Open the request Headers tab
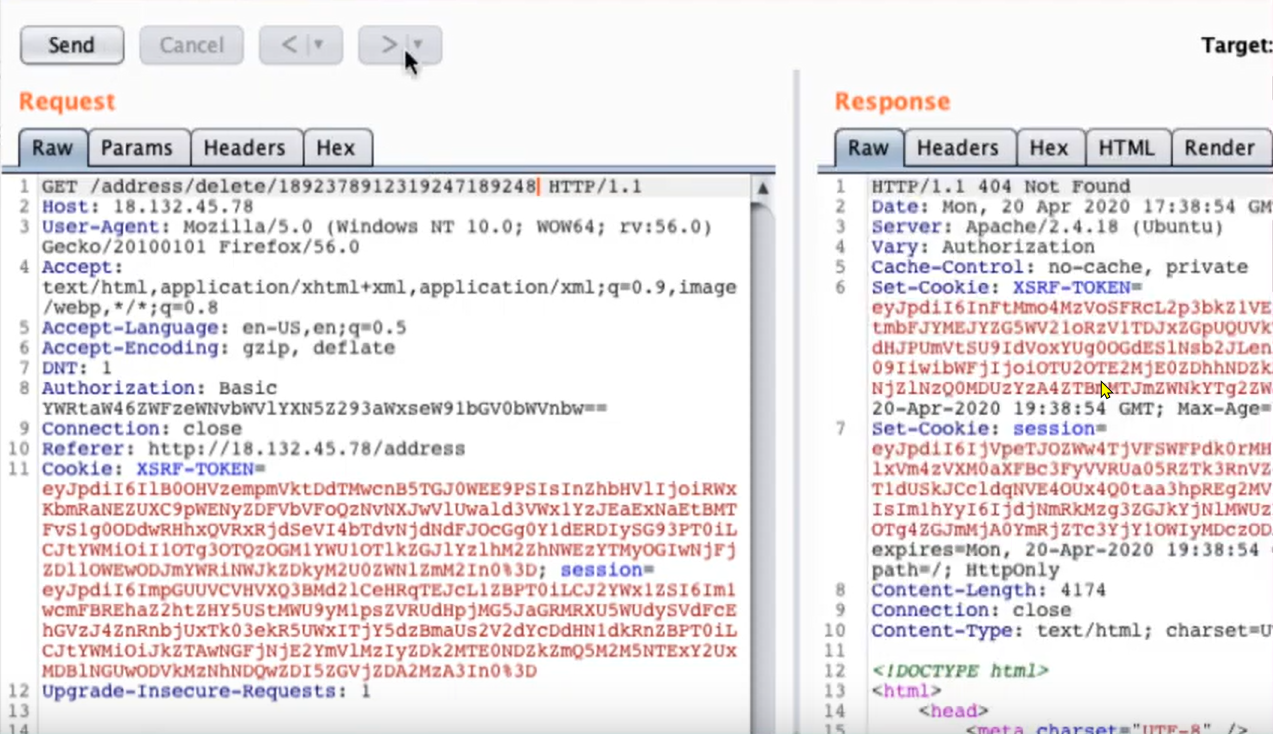Screen dimensions: 1273x734 244,148
